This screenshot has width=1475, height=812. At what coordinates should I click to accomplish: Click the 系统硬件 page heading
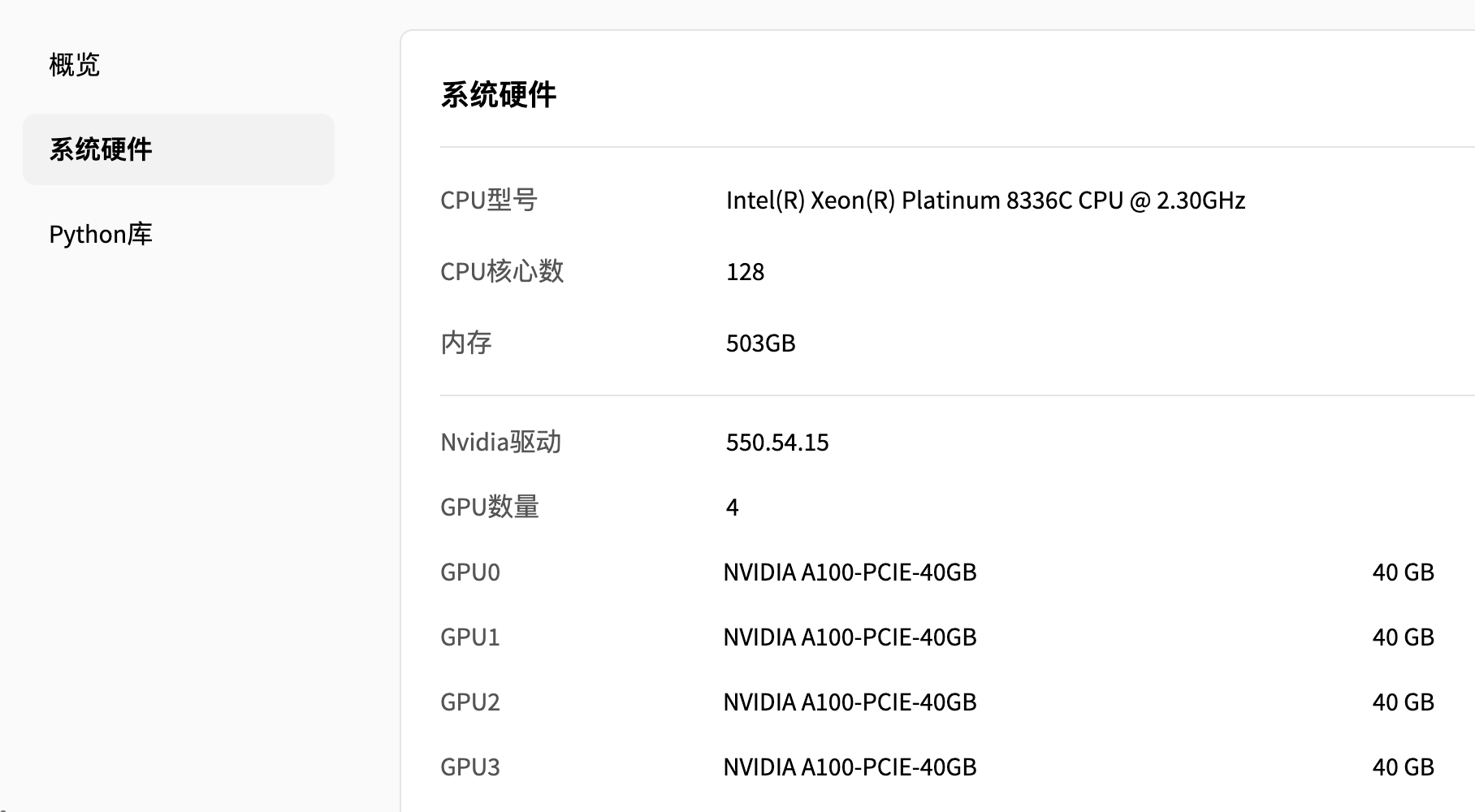pos(498,95)
